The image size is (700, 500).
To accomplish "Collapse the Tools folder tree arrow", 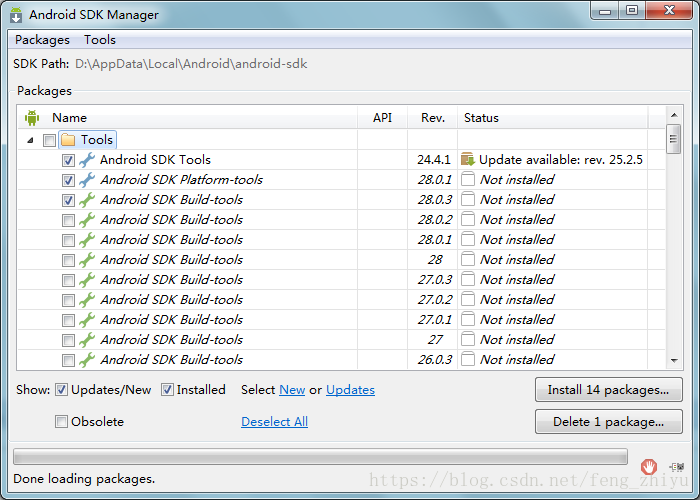I will [30, 140].
